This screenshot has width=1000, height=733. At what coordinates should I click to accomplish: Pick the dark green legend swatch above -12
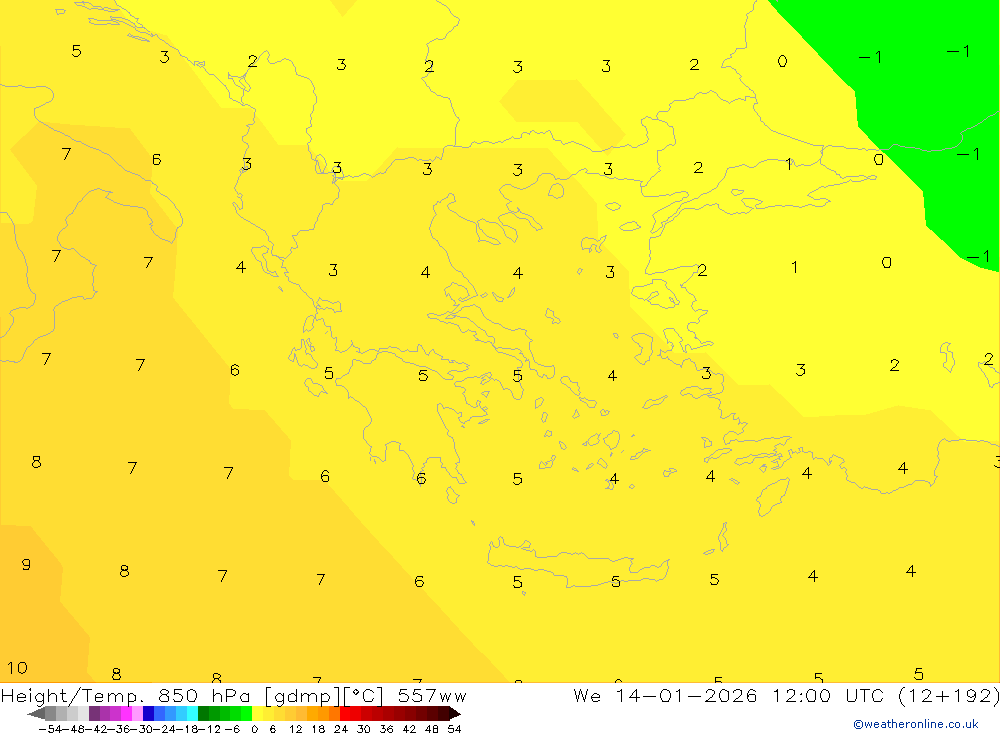(203, 714)
